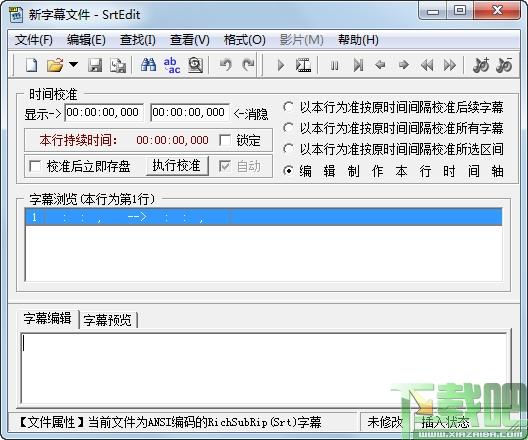Click the 执行校准 button

tap(177, 166)
